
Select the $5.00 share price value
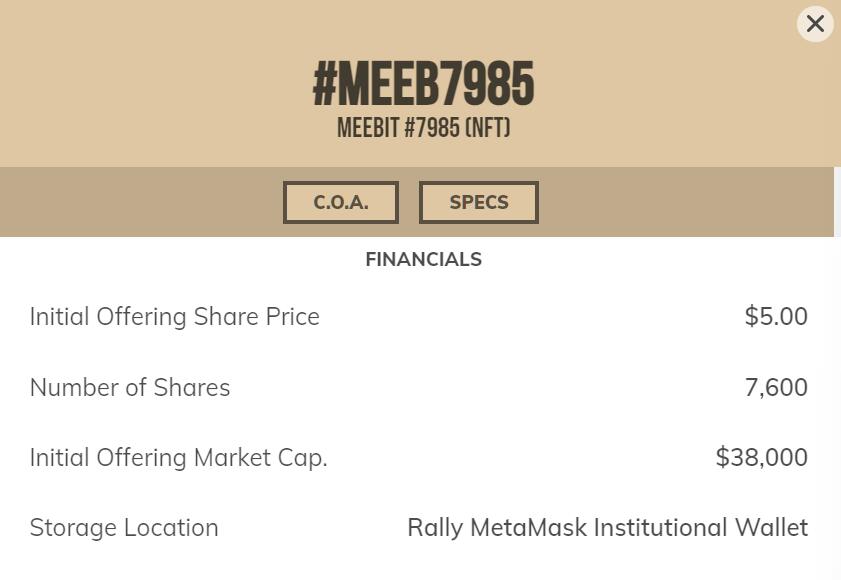(x=776, y=317)
